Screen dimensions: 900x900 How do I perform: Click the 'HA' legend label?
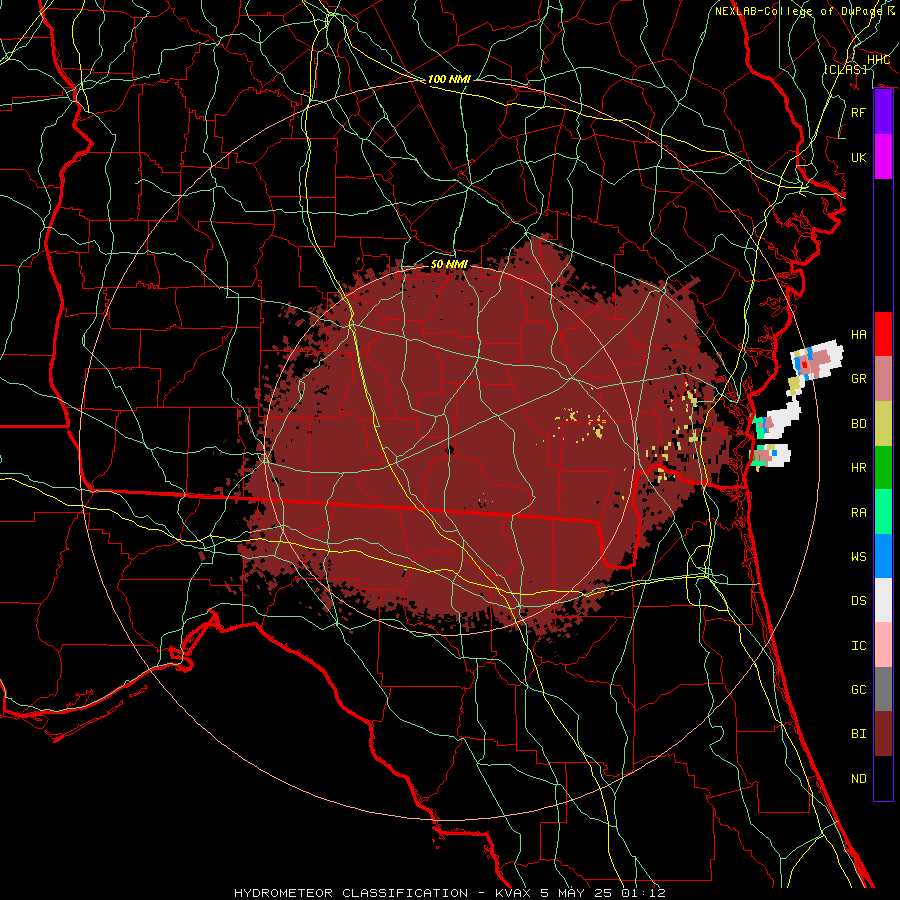tap(858, 335)
